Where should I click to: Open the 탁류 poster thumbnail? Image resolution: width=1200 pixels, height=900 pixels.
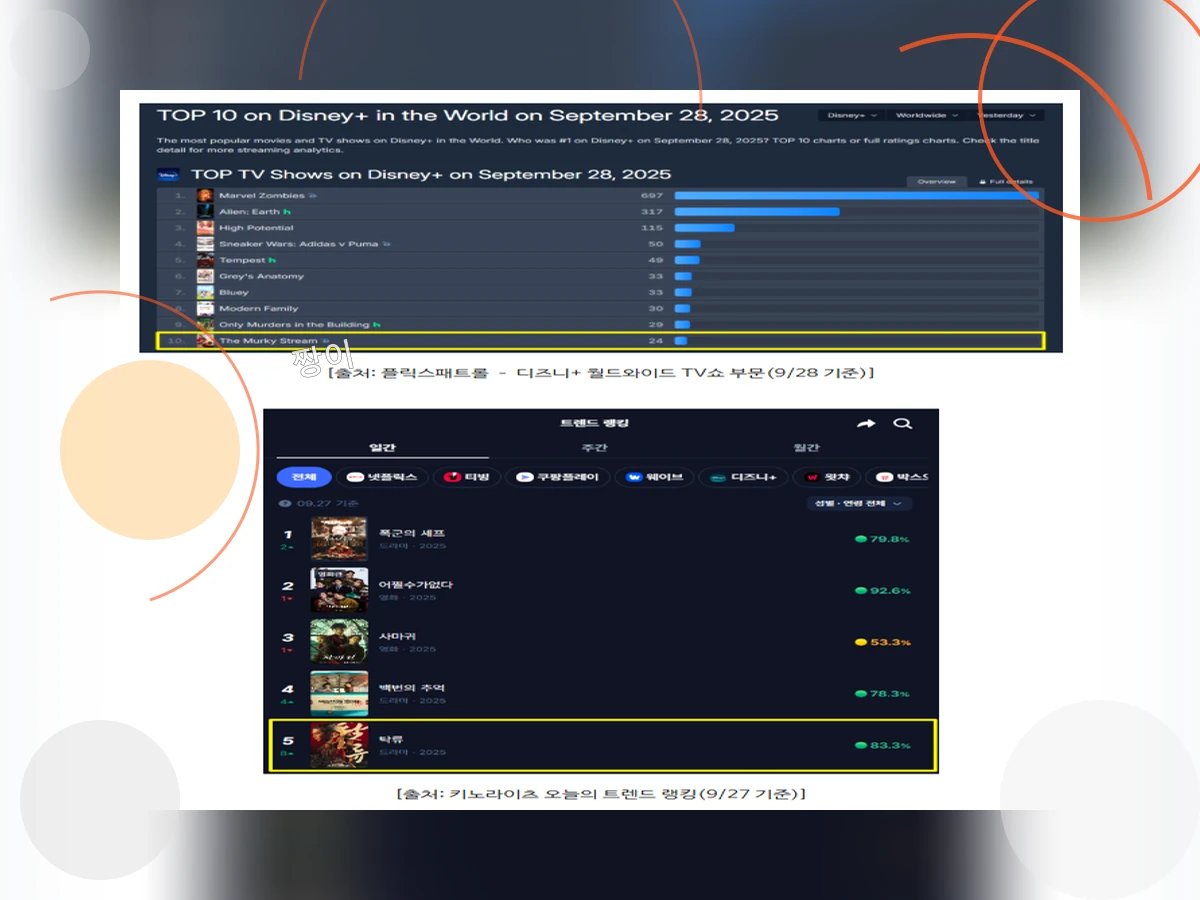pos(339,745)
